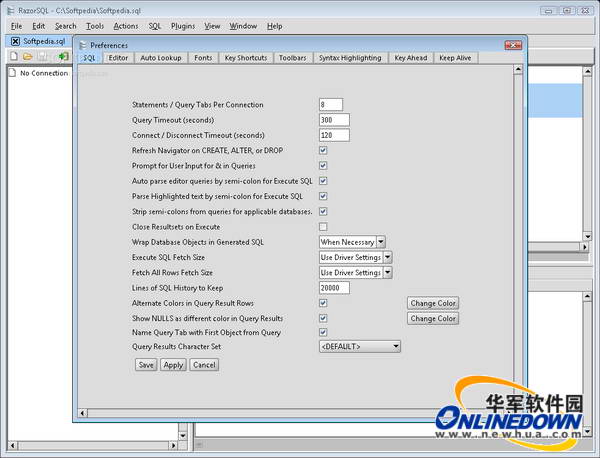
Task: Click Connect / Disconnect Timeout field
Action: (x=334, y=135)
